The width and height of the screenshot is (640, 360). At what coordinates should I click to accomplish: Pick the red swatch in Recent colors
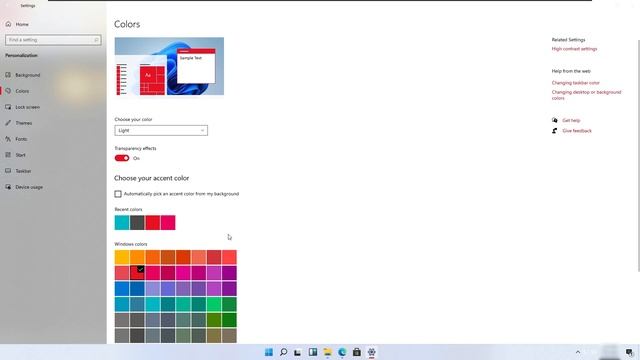[x=153, y=222]
